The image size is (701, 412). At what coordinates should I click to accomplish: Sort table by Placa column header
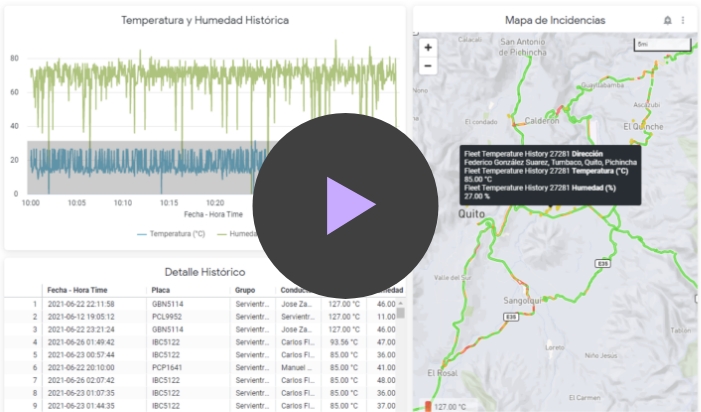click(161, 290)
